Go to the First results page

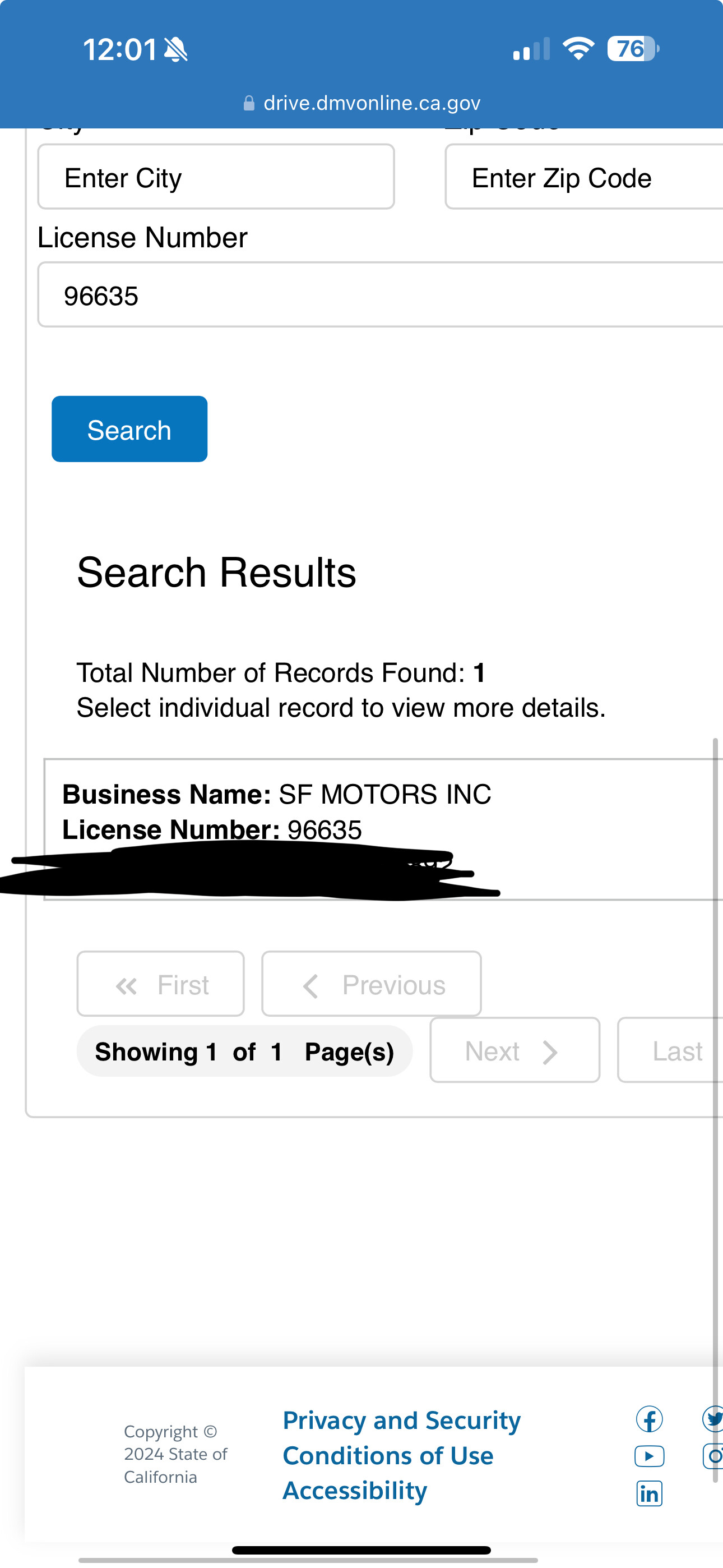tap(161, 984)
